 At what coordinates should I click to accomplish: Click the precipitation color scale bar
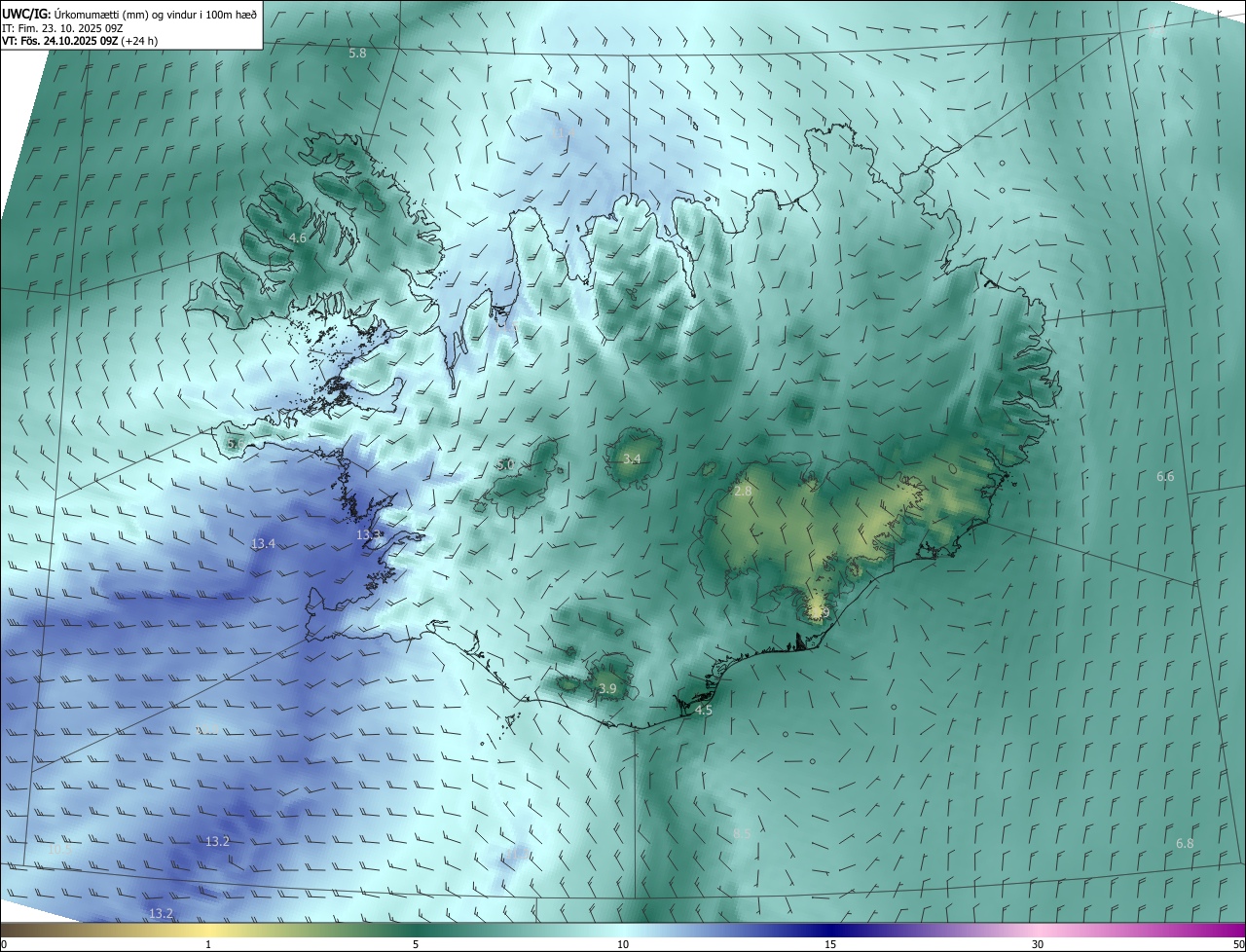click(x=623, y=930)
